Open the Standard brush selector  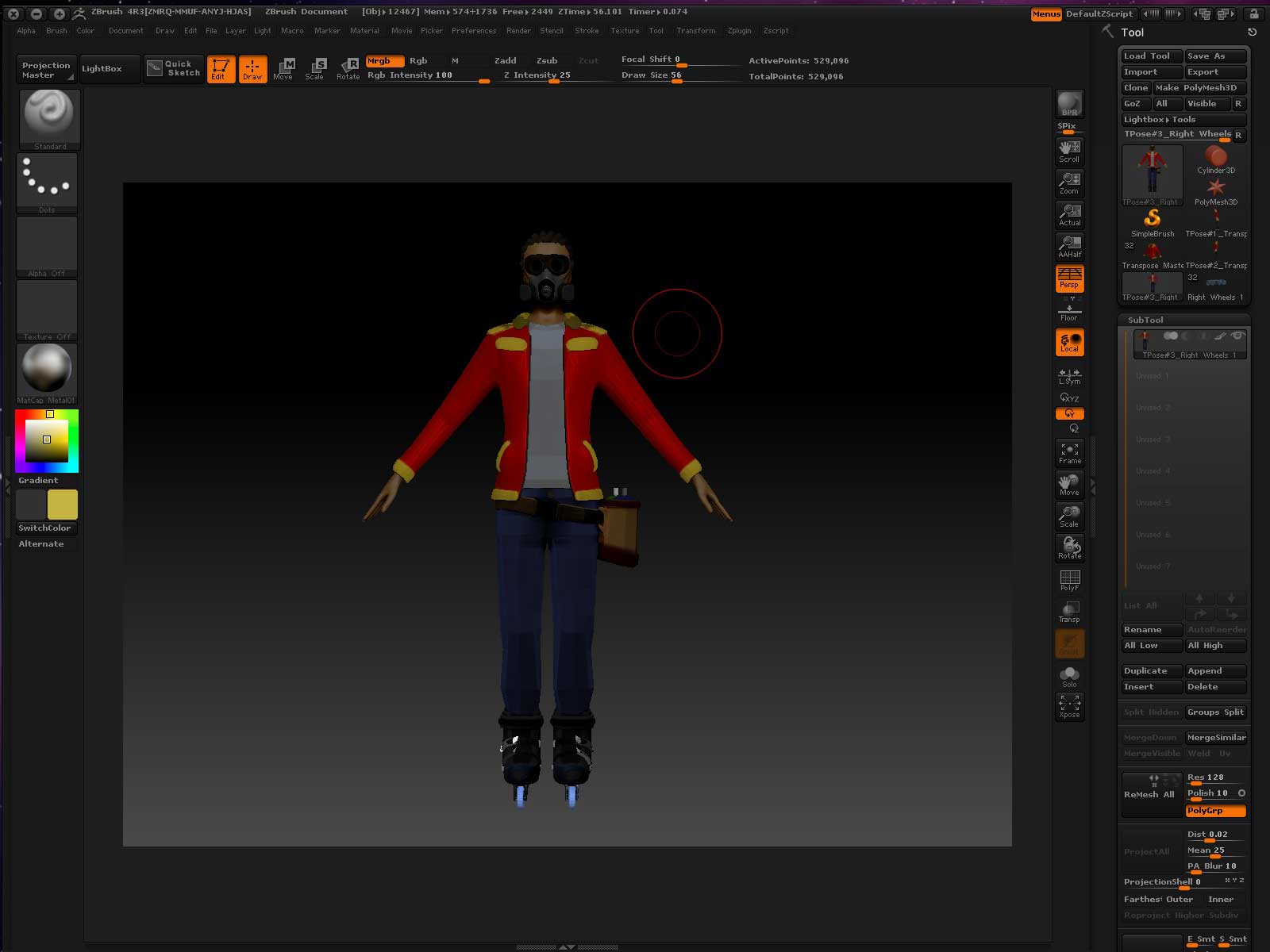(48, 119)
